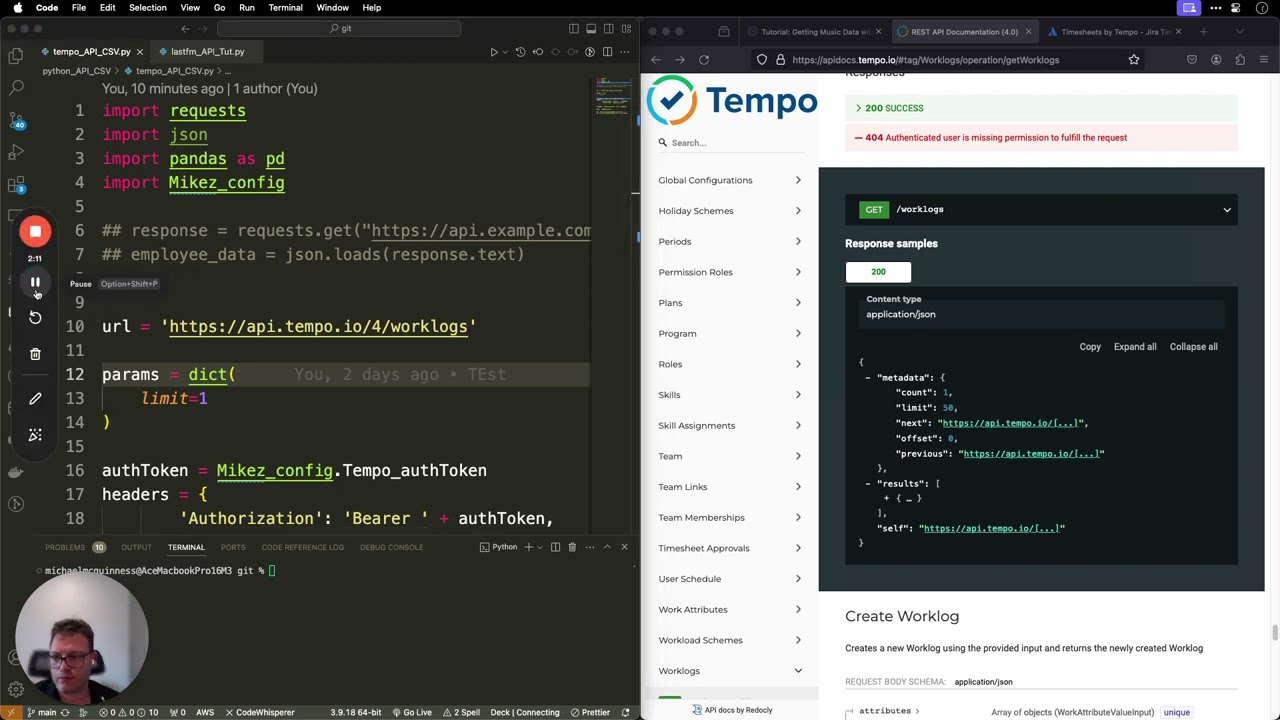1280x720 pixels.
Task: Stop the screen recording with the red button
Action: (35, 232)
